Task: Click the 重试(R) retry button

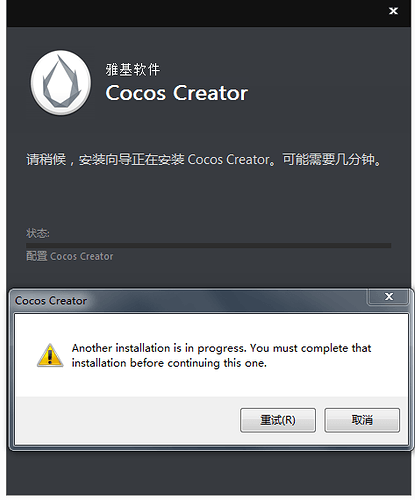Action: coord(278,420)
